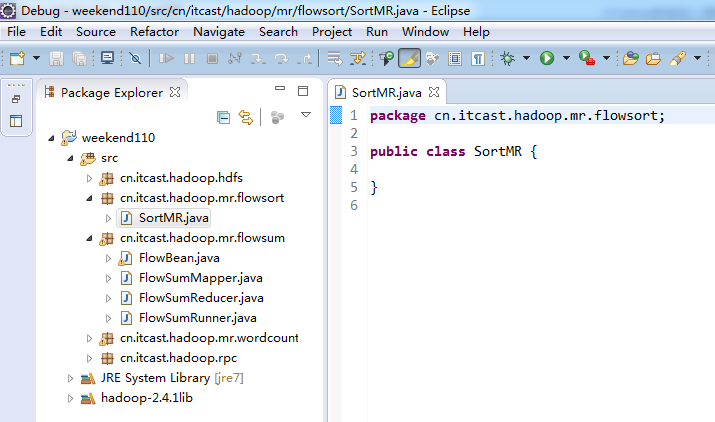Click the New Java Package icon
This screenshot has width=715, height=422.
click(x=631, y=58)
